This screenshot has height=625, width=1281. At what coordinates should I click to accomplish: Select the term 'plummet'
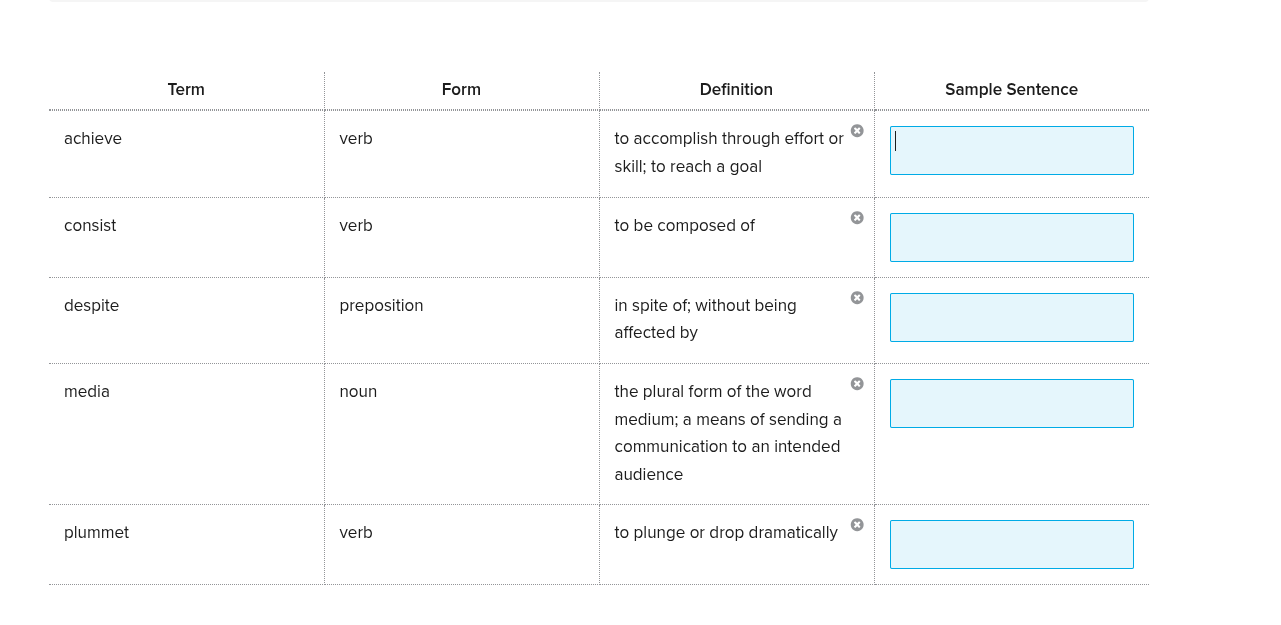click(96, 532)
